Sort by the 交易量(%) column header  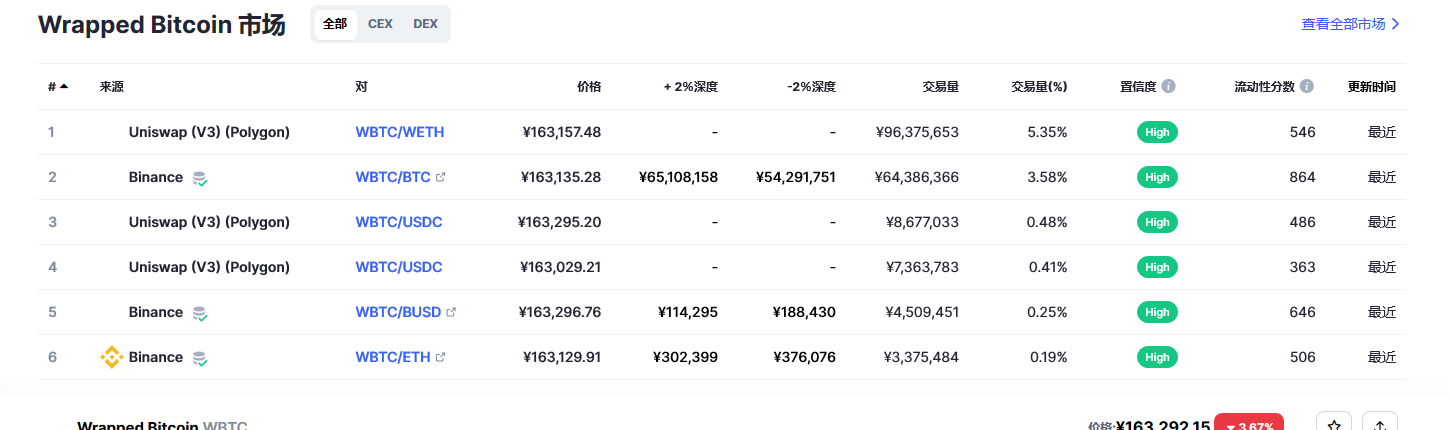point(1039,87)
